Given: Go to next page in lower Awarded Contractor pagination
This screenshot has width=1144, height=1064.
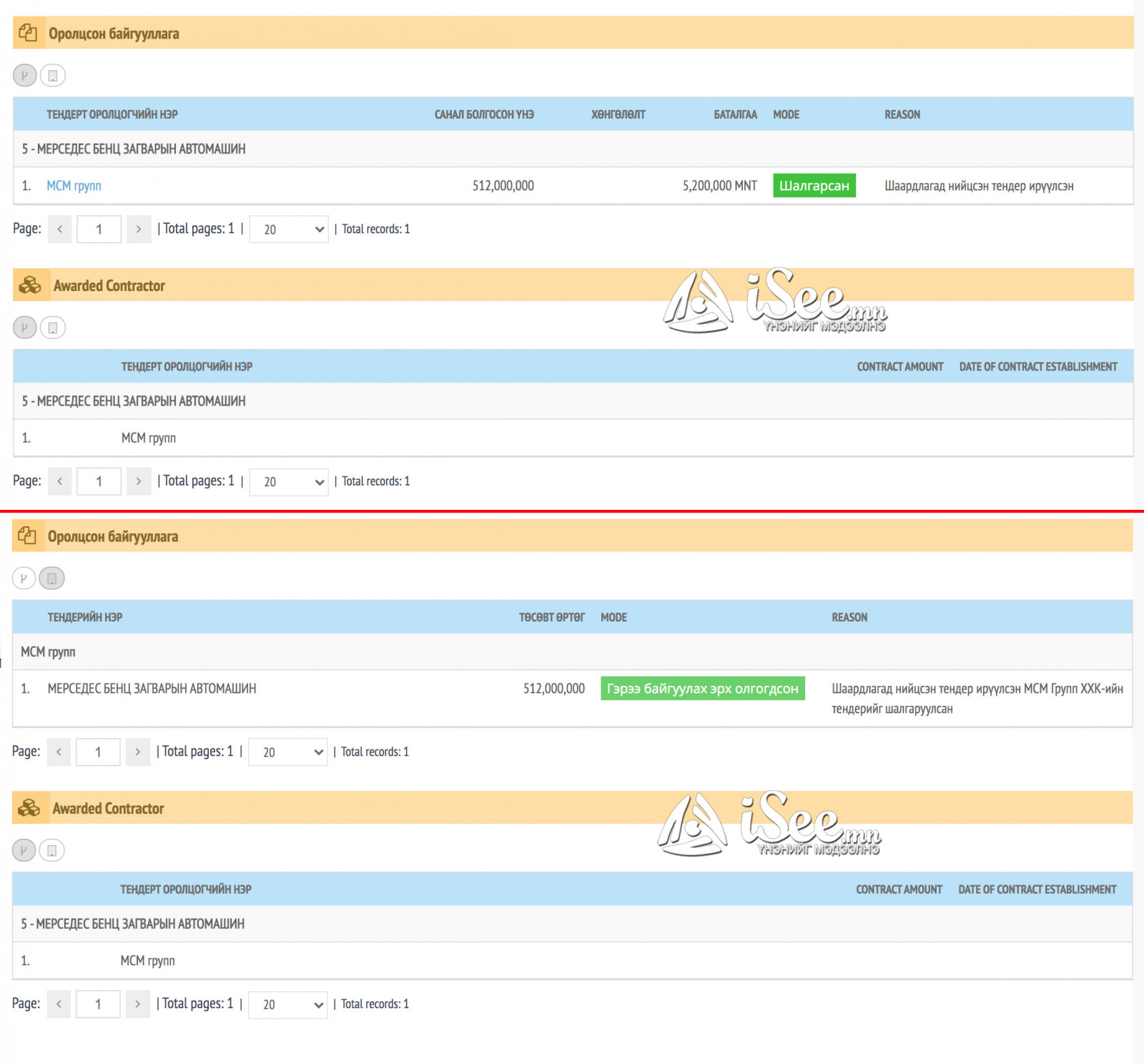Looking at the screenshot, I should [138, 1004].
